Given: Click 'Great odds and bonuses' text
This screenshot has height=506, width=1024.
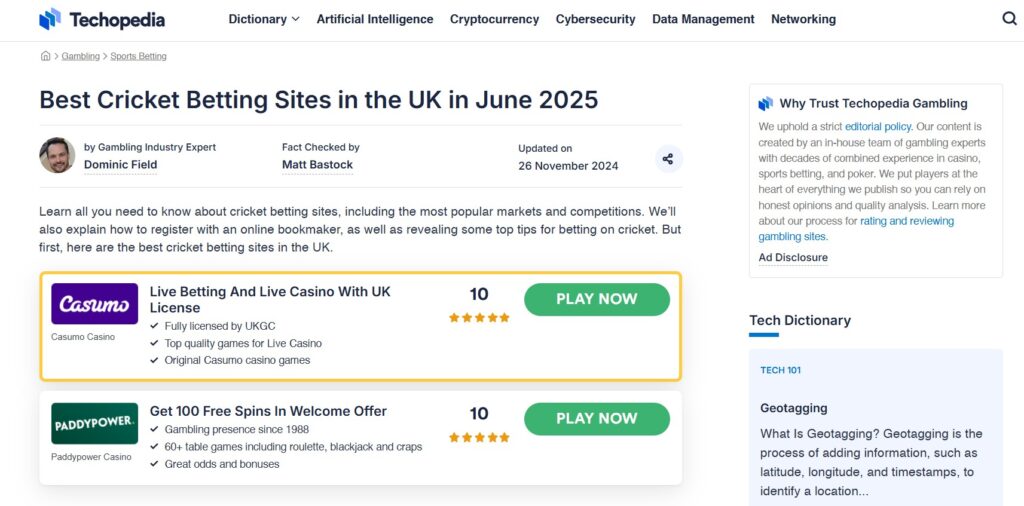Looking at the screenshot, I should [x=222, y=464].
